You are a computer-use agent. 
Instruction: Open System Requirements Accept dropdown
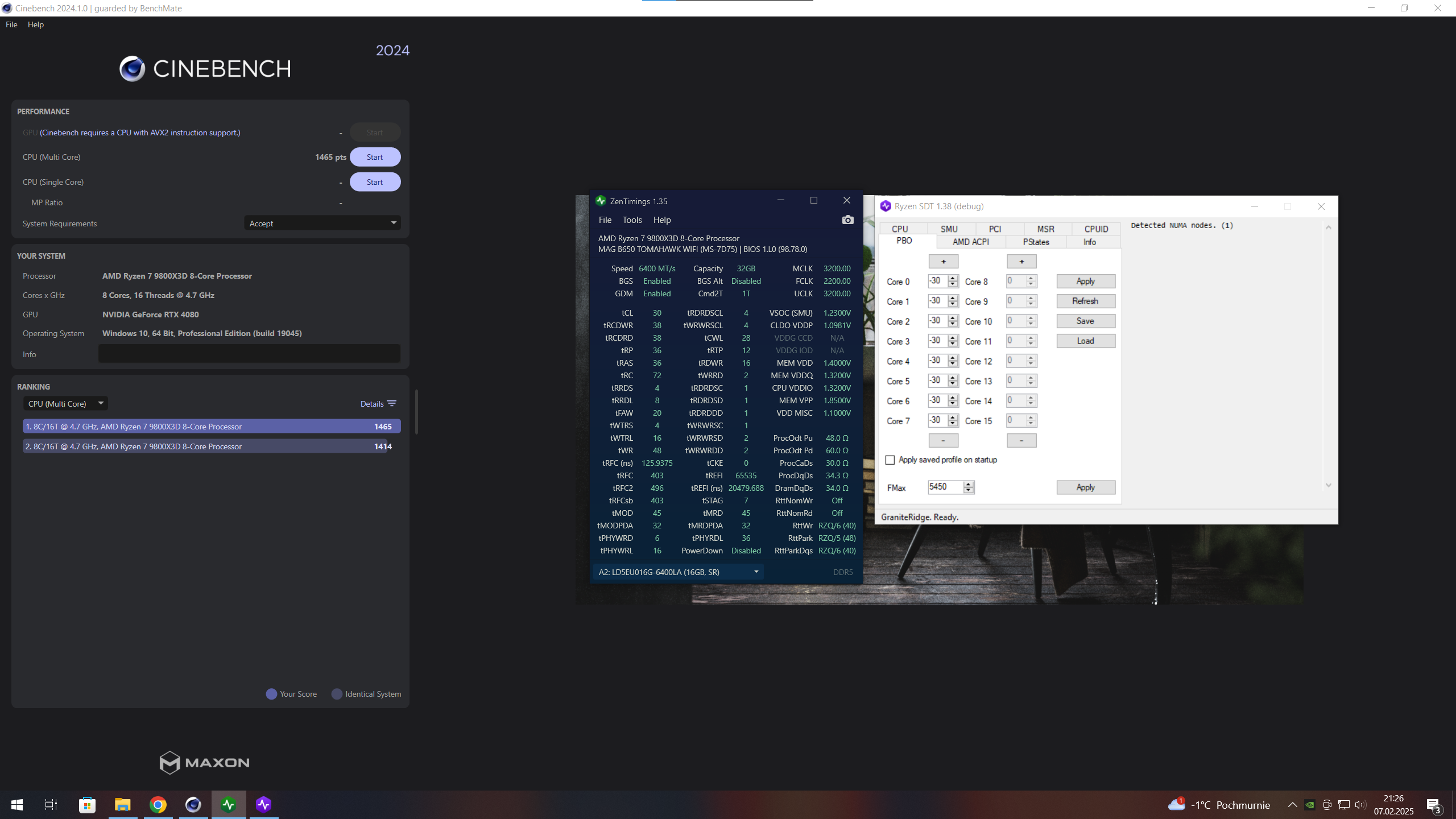coord(322,224)
